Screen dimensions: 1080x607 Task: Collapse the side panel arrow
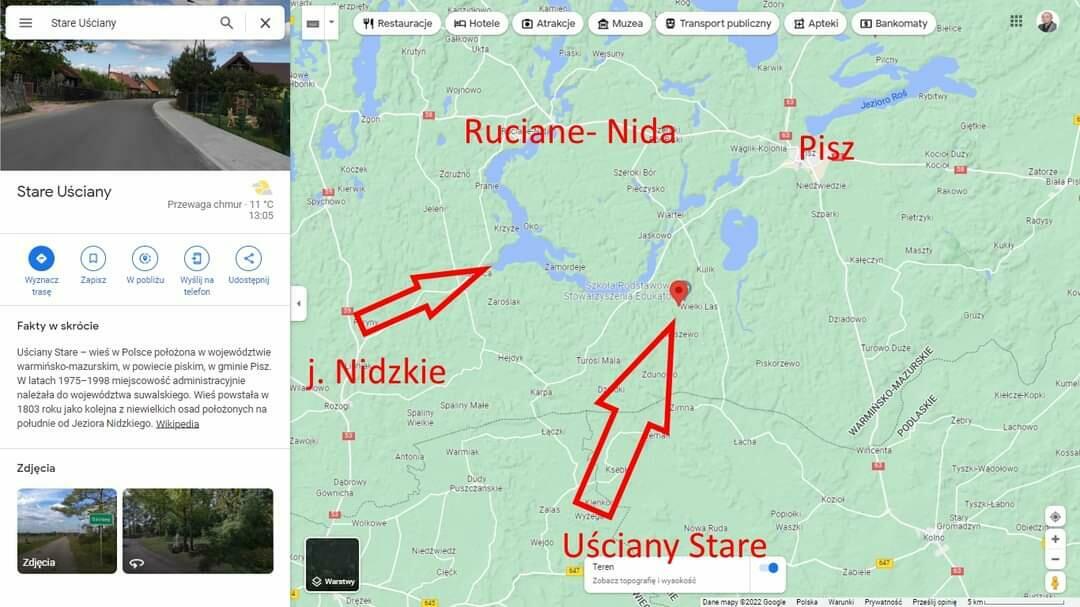pos(298,303)
